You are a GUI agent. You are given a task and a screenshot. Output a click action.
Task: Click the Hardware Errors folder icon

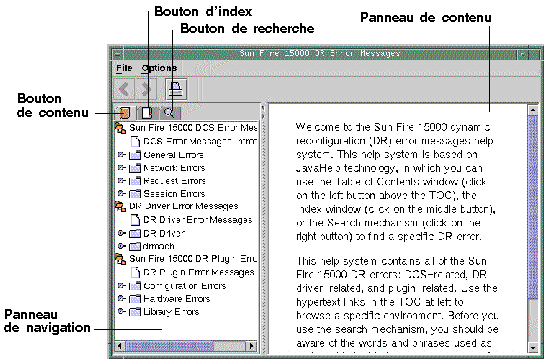point(135,299)
